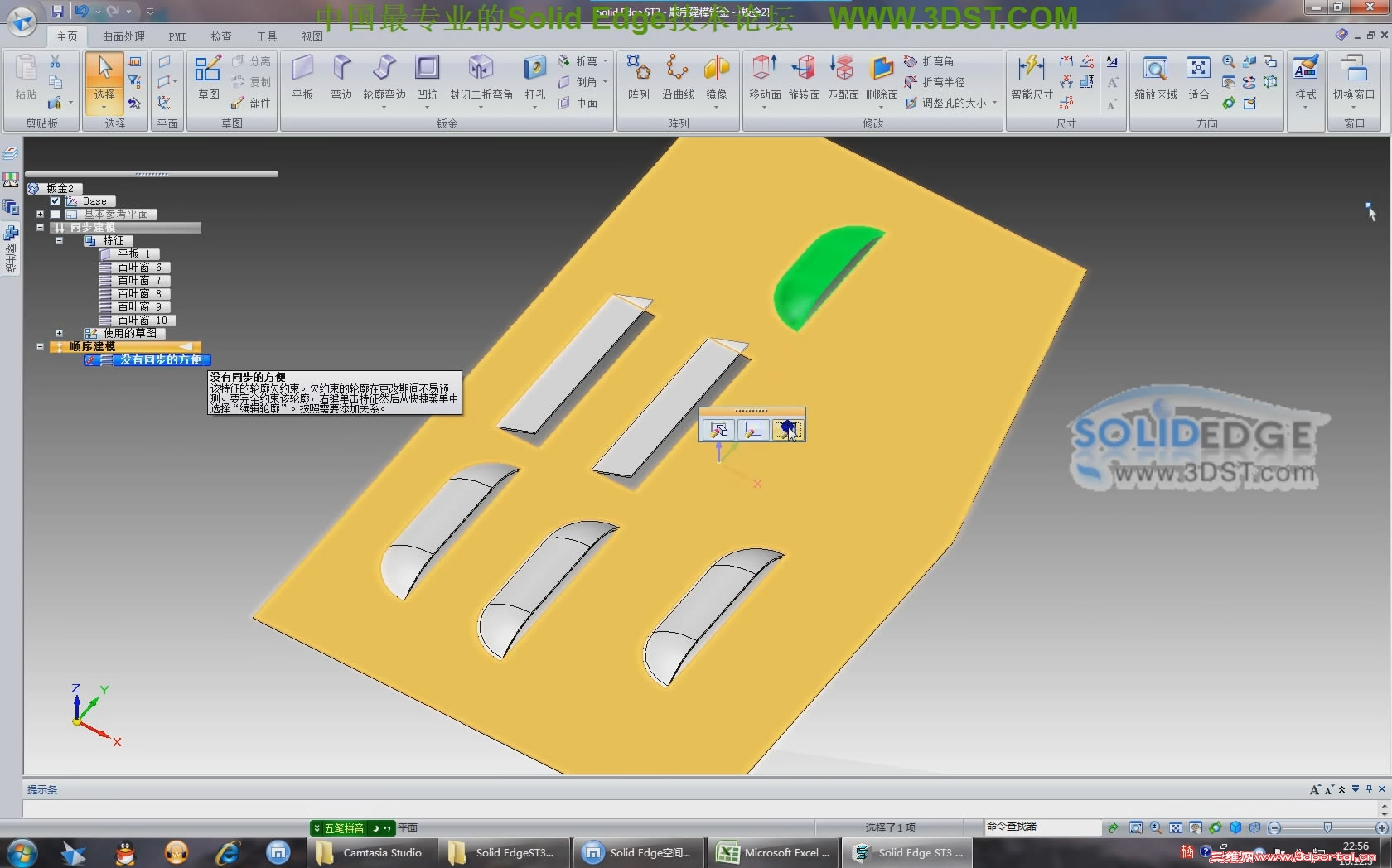
Task: Open the 工具 ribbon tab
Action: [267, 36]
